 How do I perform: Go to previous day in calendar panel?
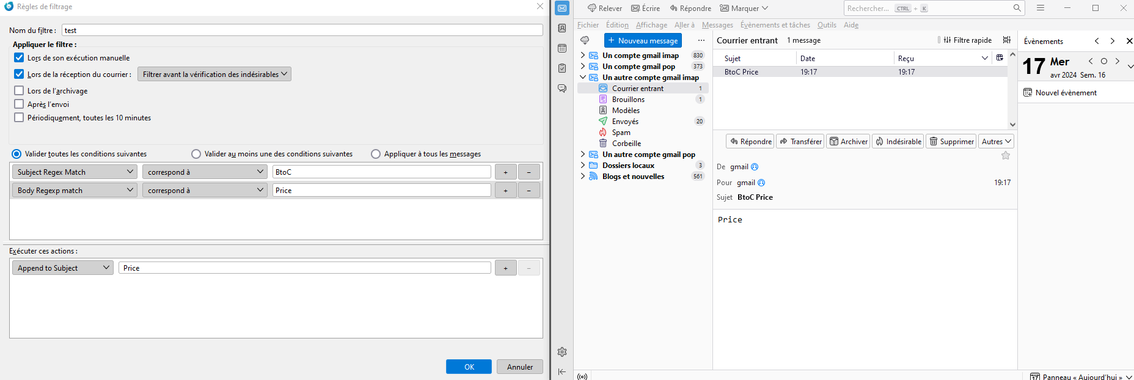tap(1091, 62)
